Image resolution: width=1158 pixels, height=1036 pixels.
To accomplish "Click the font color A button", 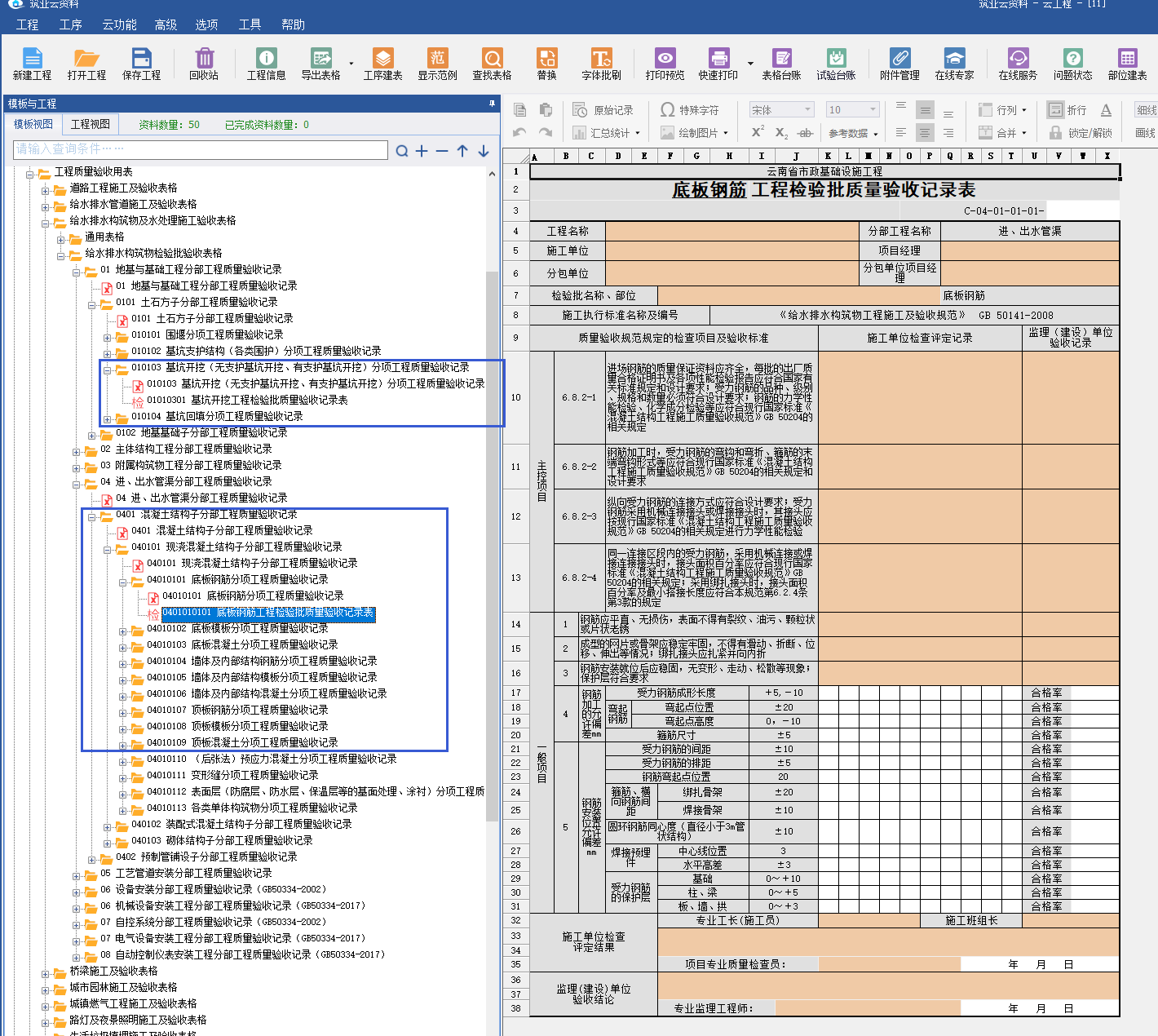I will (1106, 110).
